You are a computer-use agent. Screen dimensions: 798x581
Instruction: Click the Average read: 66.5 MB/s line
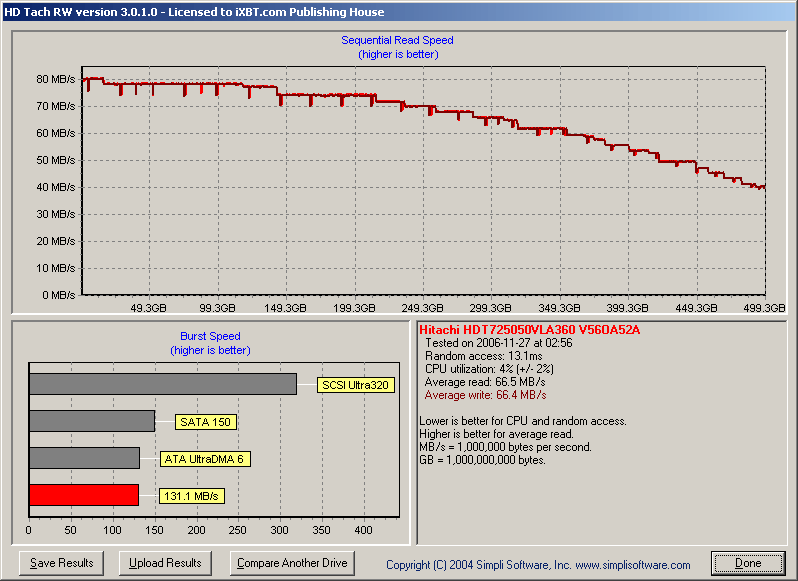[485, 382]
